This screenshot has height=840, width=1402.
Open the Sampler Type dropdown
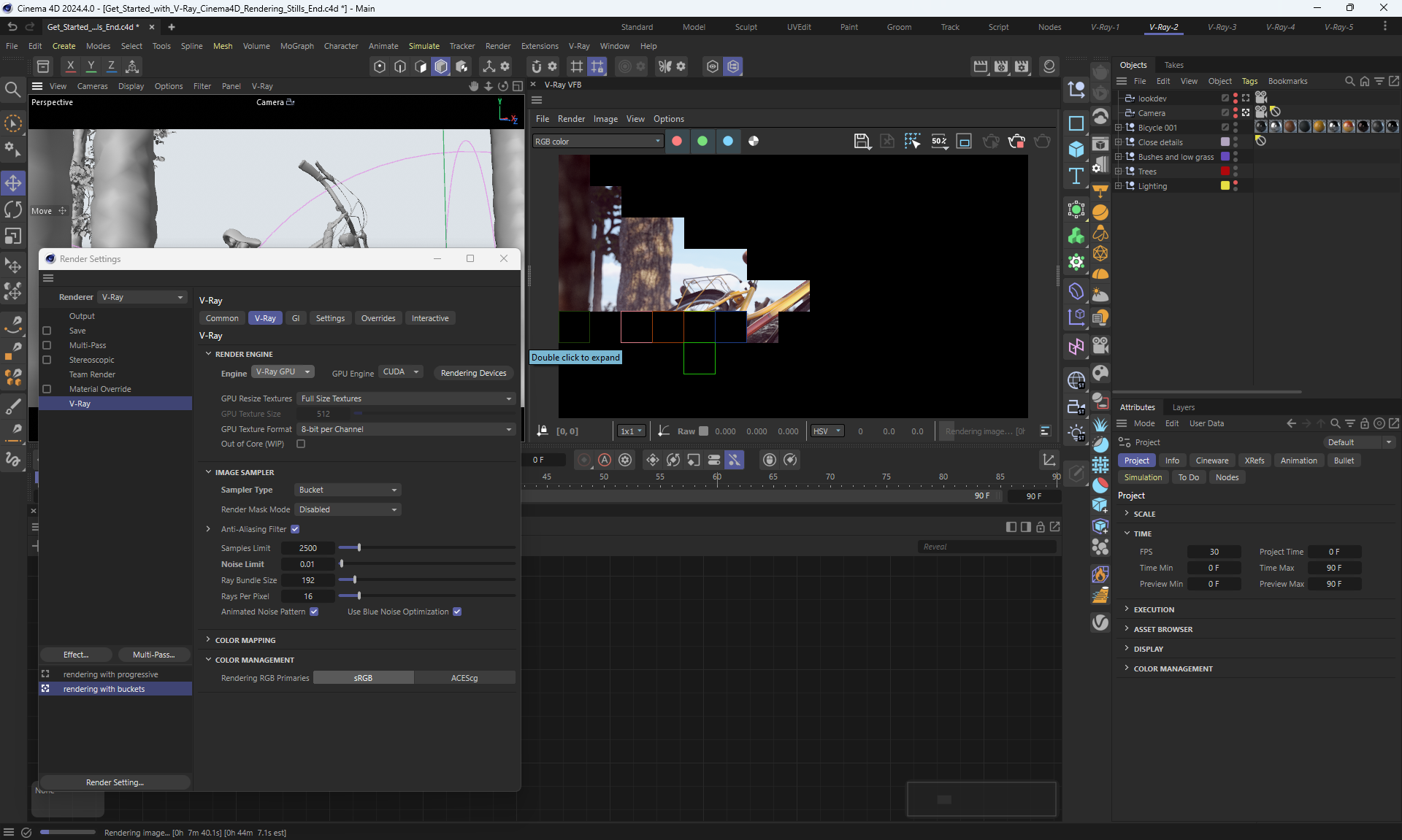pos(348,490)
